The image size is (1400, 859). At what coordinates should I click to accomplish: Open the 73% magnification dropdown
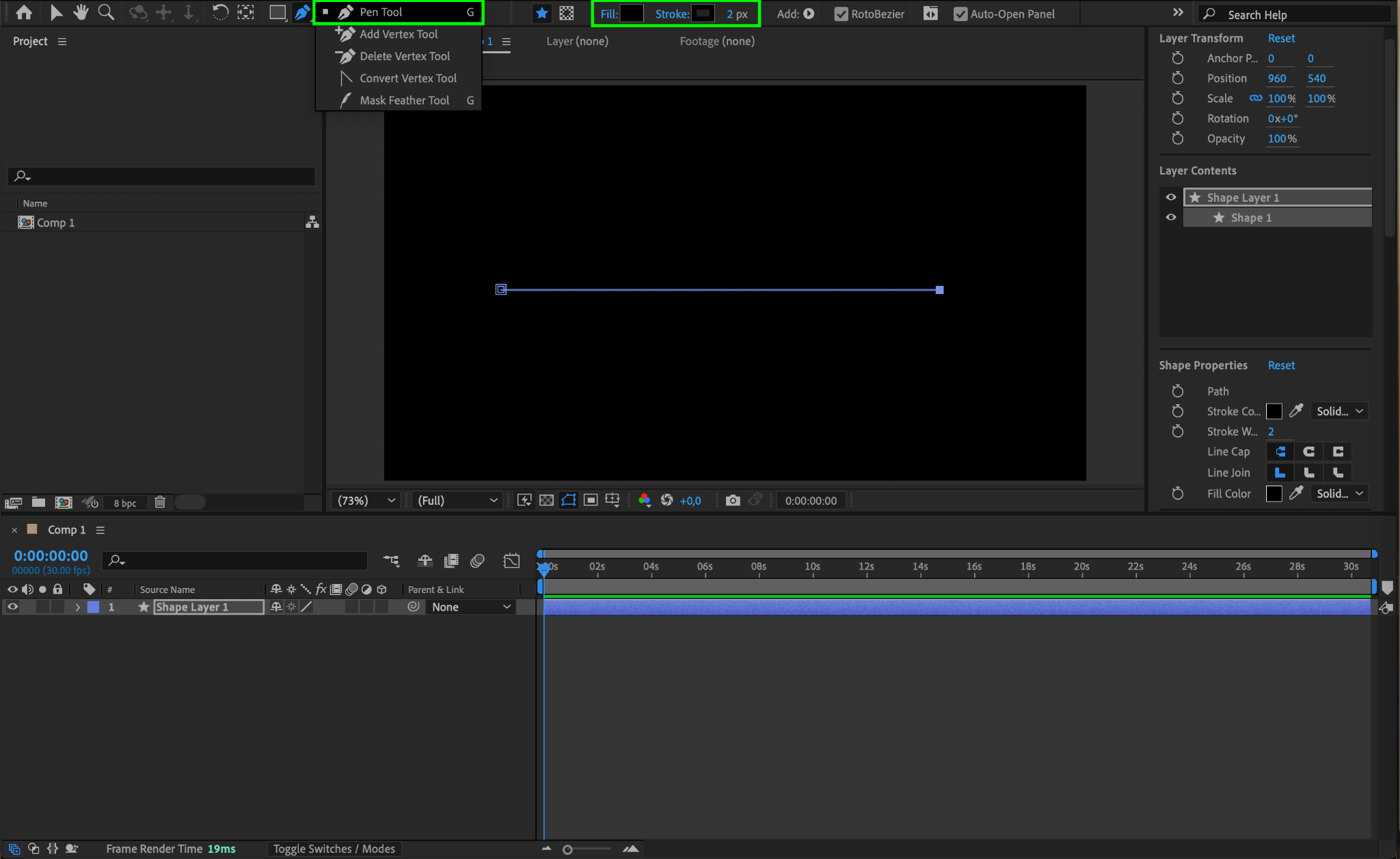(366, 501)
